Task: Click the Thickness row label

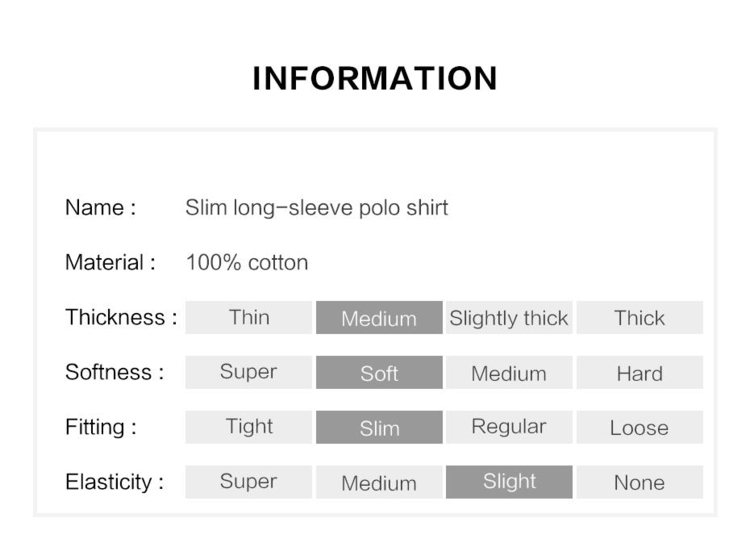Action: (x=121, y=317)
